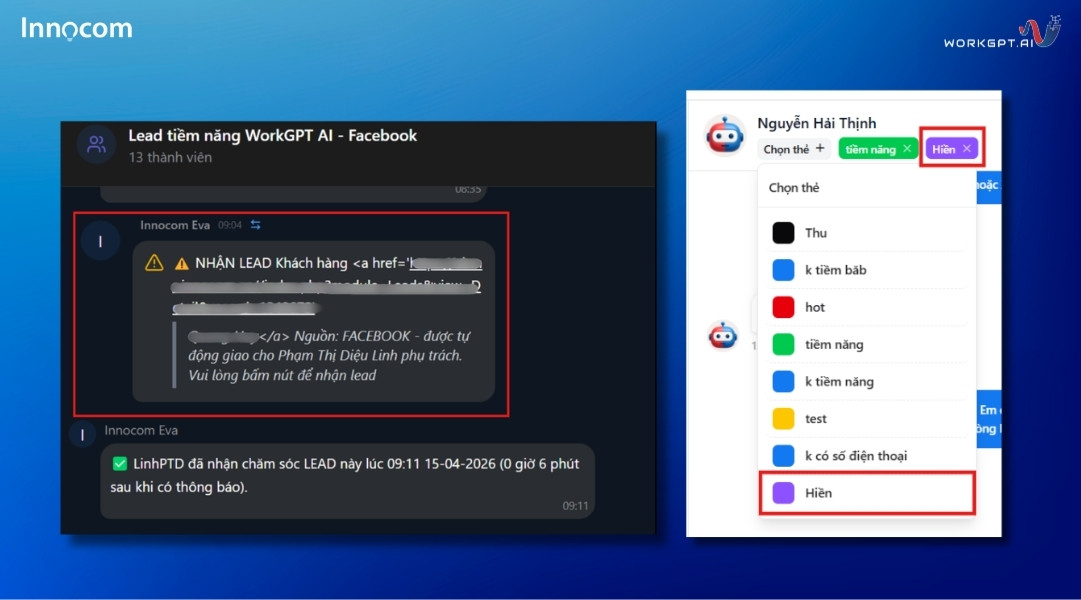Click the purple swatch next to Hiền option
This screenshot has height=600, width=1081.
pyautogui.click(x=783, y=493)
